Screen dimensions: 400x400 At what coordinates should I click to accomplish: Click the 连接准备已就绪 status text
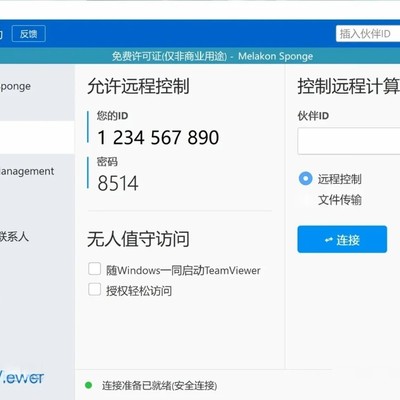click(x=159, y=386)
